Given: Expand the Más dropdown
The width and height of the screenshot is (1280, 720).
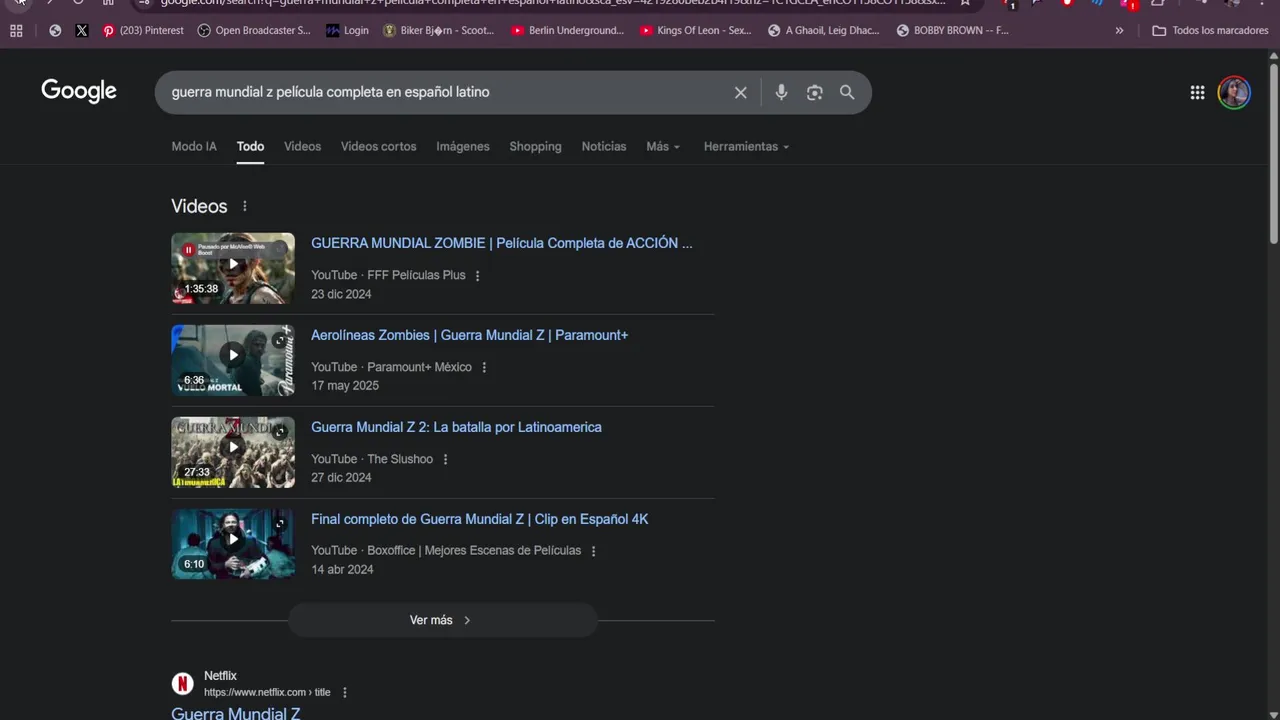Looking at the screenshot, I should point(663,146).
